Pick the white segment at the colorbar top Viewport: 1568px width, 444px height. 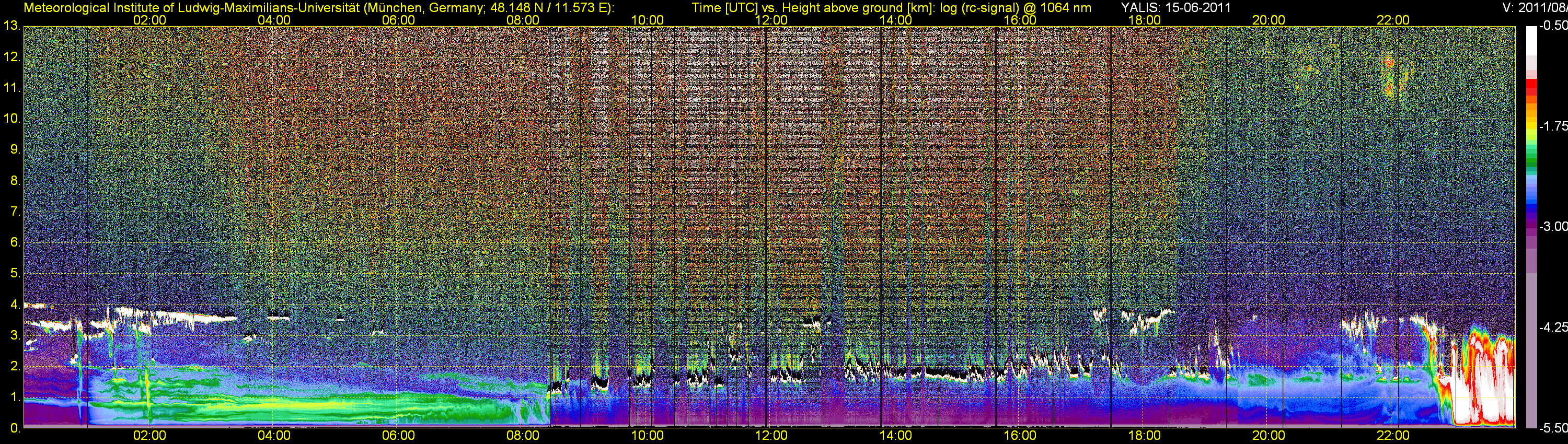tap(1531, 43)
